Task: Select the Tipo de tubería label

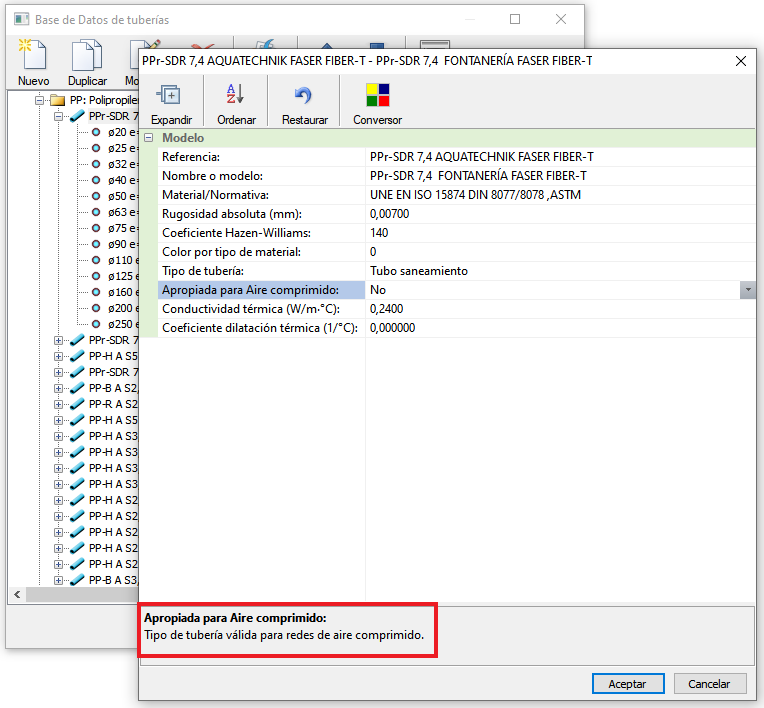Action: (x=203, y=271)
